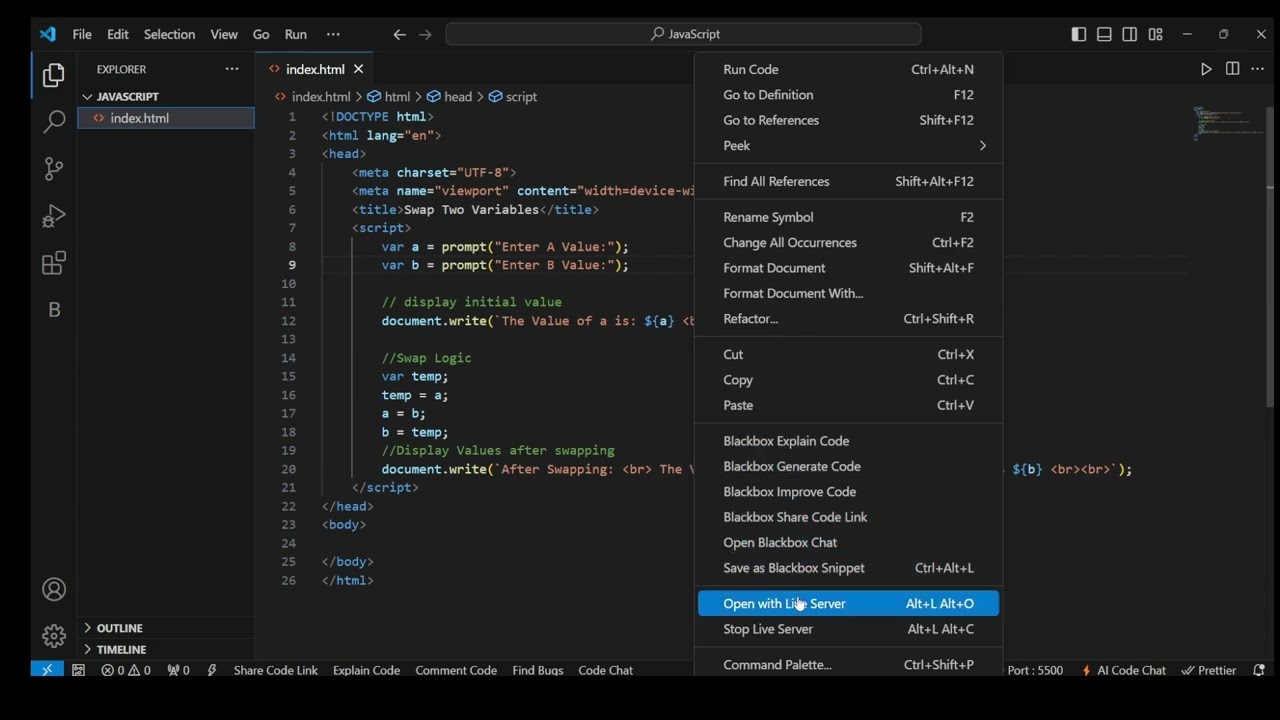Image resolution: width=1280 pixels, height=720 pixels.
Task: Open the Blackbox activity bar icon
Action: click(54, 310)
